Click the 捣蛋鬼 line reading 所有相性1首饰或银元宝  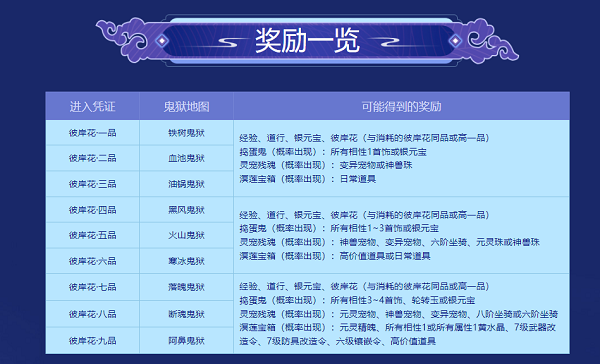click(x=333, y=152)
